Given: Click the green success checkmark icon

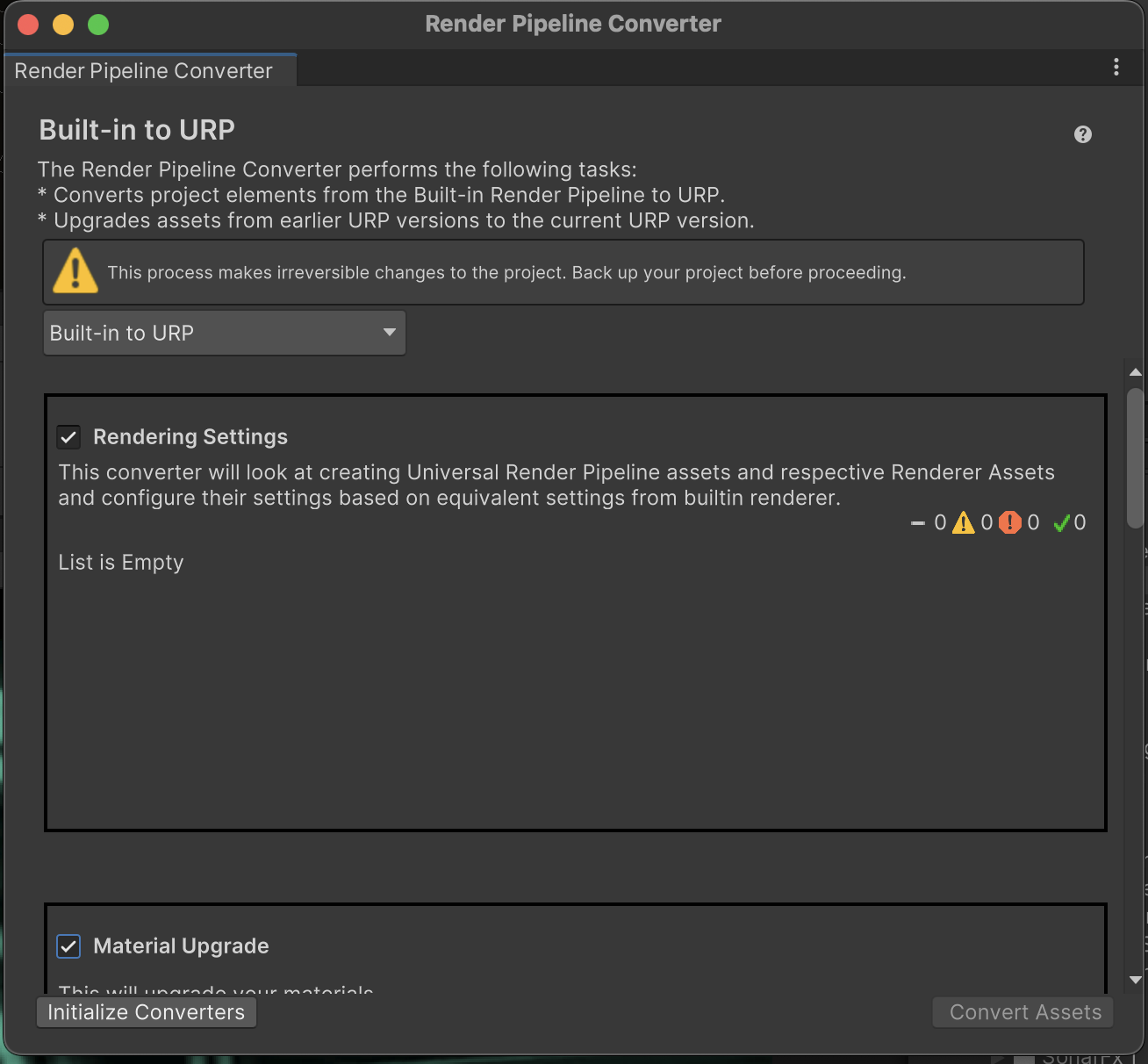Looking at the screenshot, I should point(1061,523).
